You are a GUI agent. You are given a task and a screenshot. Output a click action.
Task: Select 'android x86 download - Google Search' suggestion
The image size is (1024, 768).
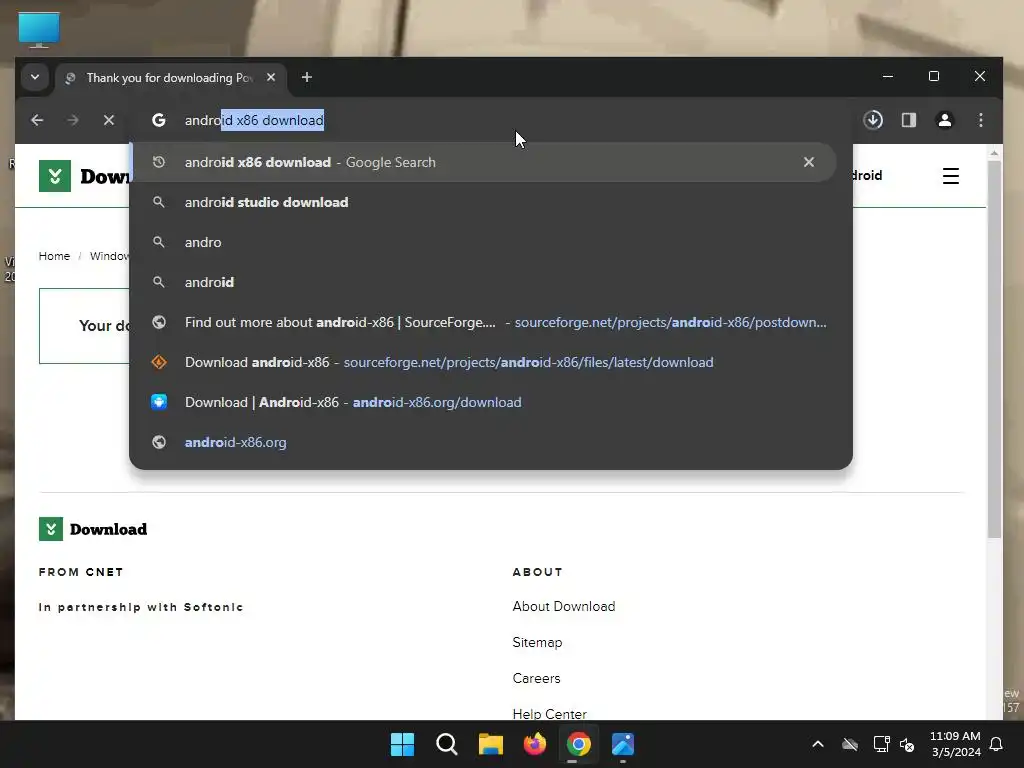pos(483,162)
